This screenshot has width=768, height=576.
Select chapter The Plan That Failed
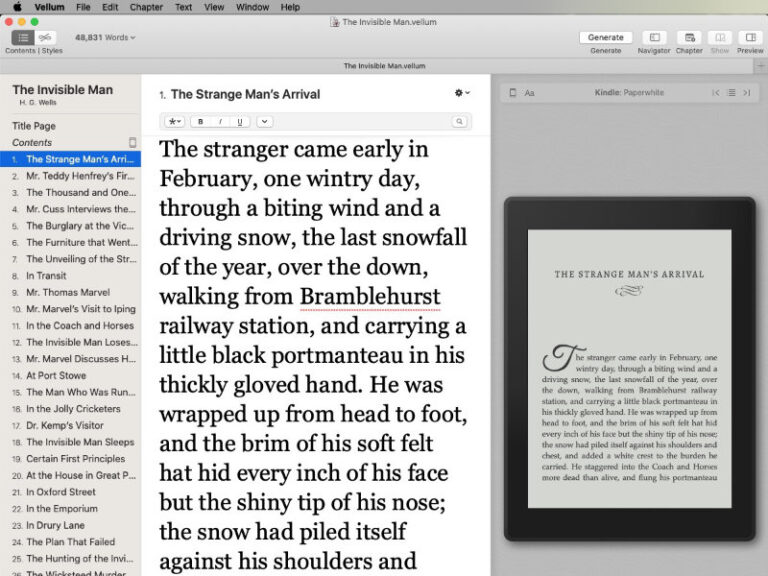point(71,542)
